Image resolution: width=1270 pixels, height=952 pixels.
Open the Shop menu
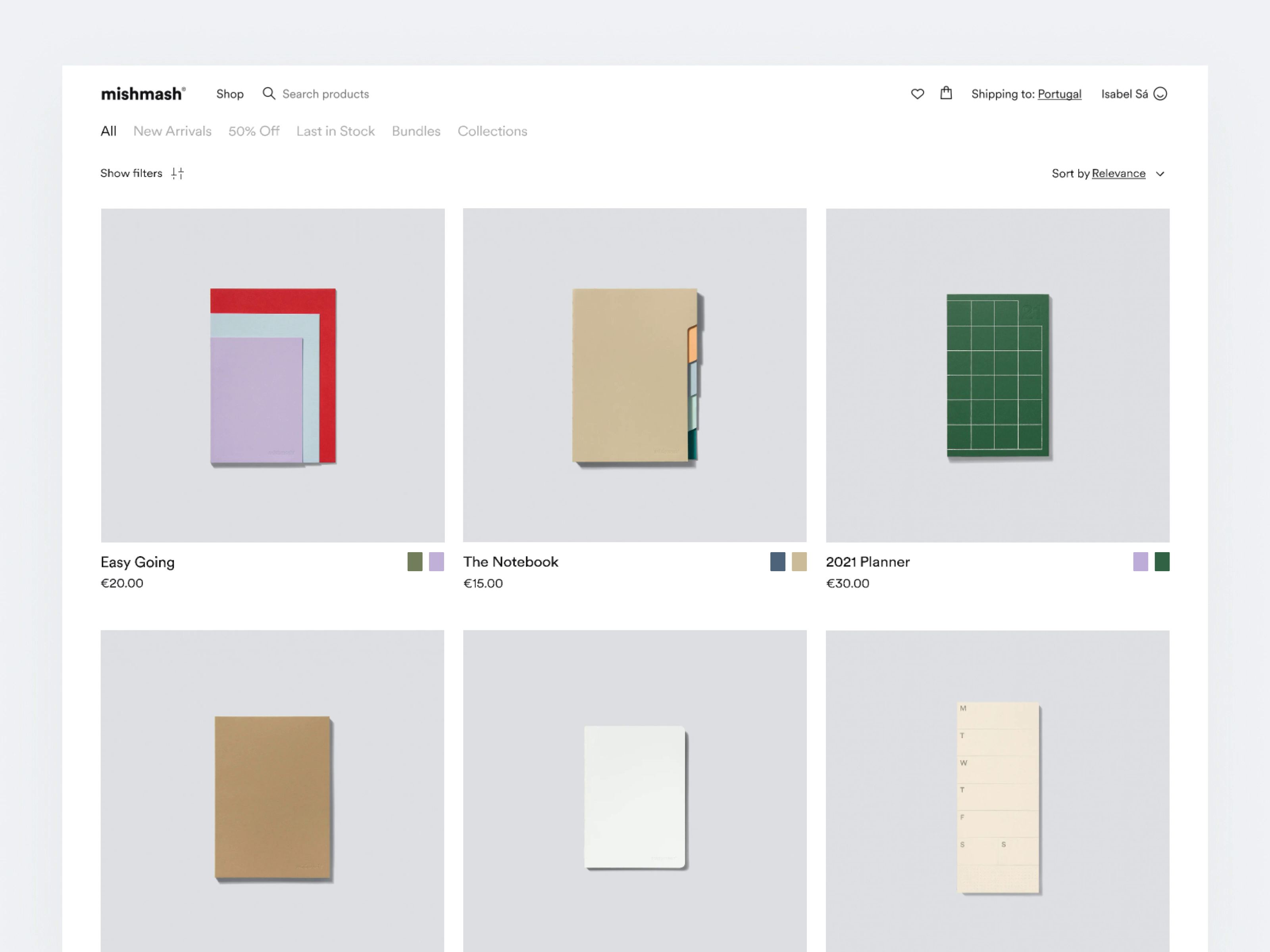tap(230, 94)
